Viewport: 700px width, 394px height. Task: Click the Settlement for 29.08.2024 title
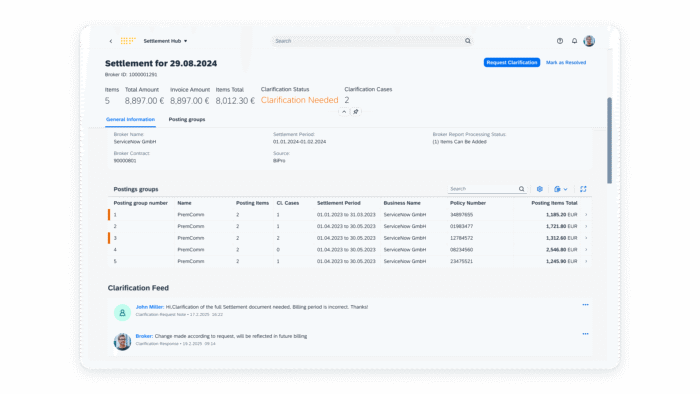[161, 63]
